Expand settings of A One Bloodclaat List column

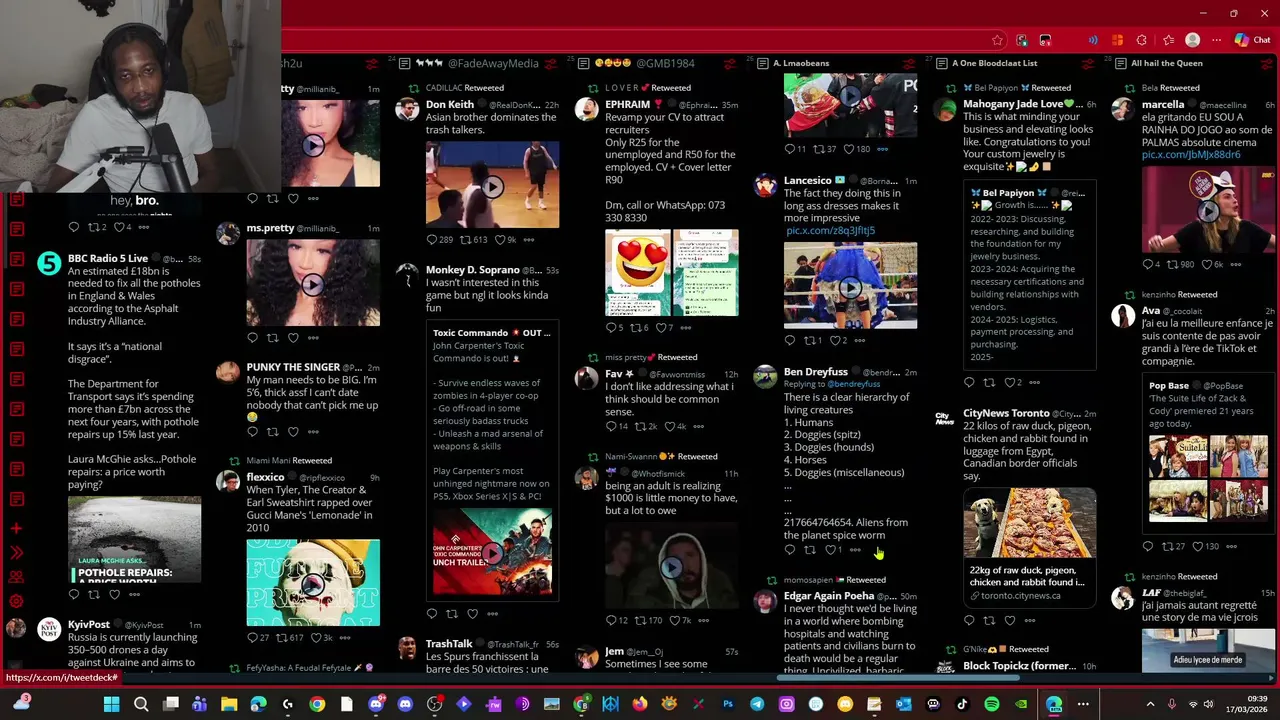coord(1088,63)
